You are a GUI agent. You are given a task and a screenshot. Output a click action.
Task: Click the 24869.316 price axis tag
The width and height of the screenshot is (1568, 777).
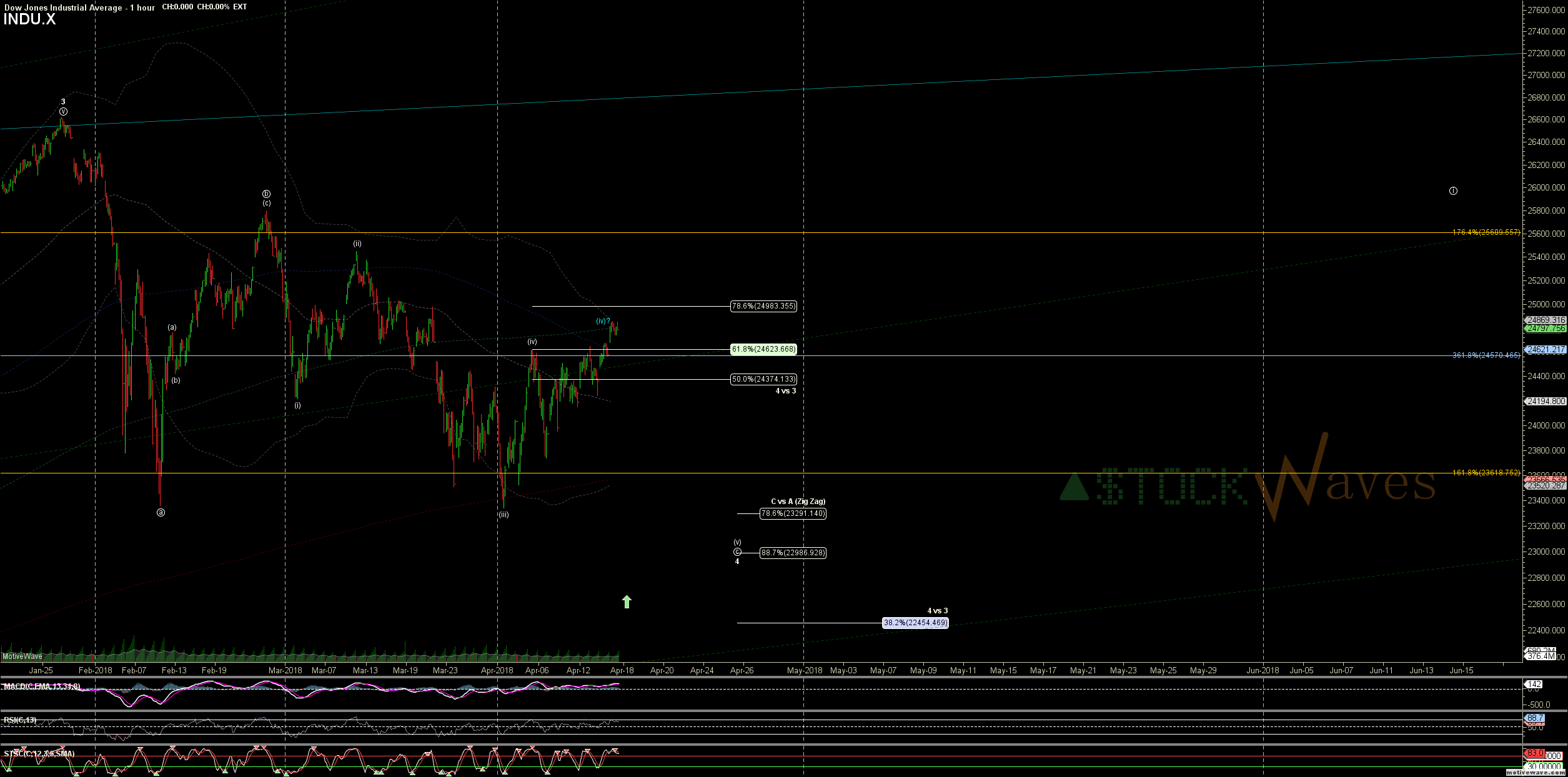pyautogui.click(x=1546, y=320)
